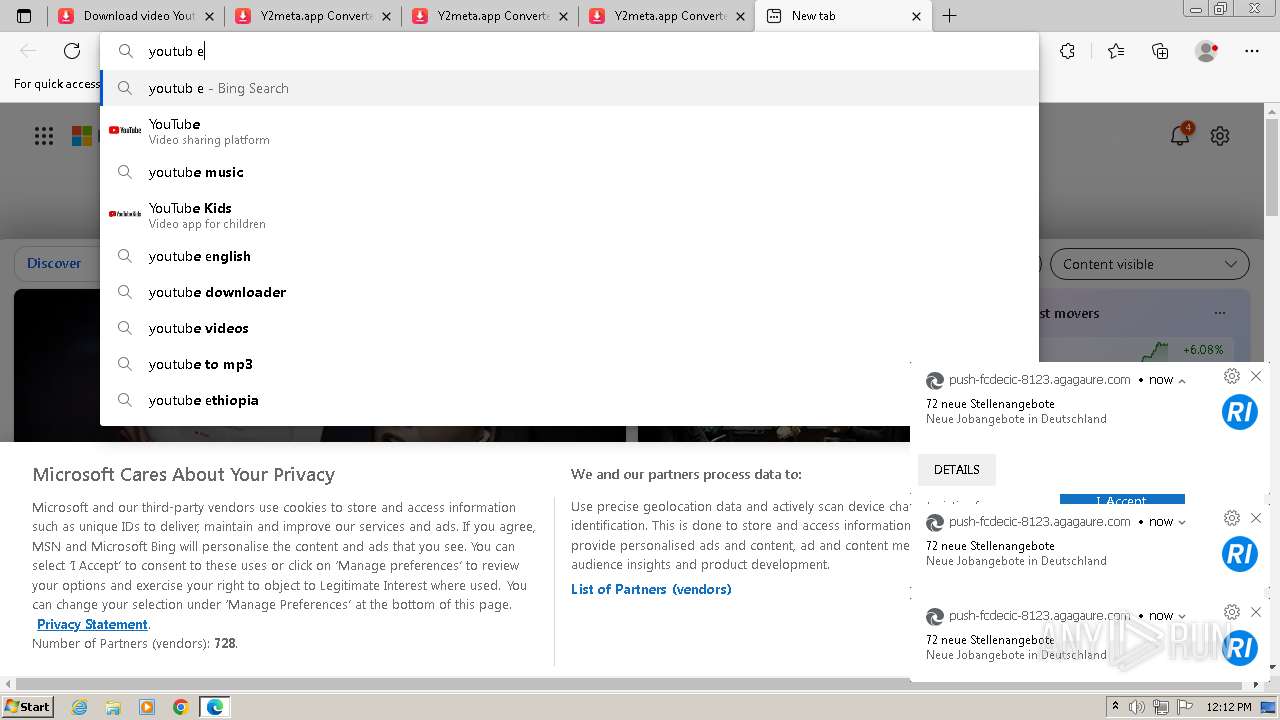Select 'youtube ethiopia' suggestion
The height and width of the screenshot is (720, 1280).
[x=570, y=400]
